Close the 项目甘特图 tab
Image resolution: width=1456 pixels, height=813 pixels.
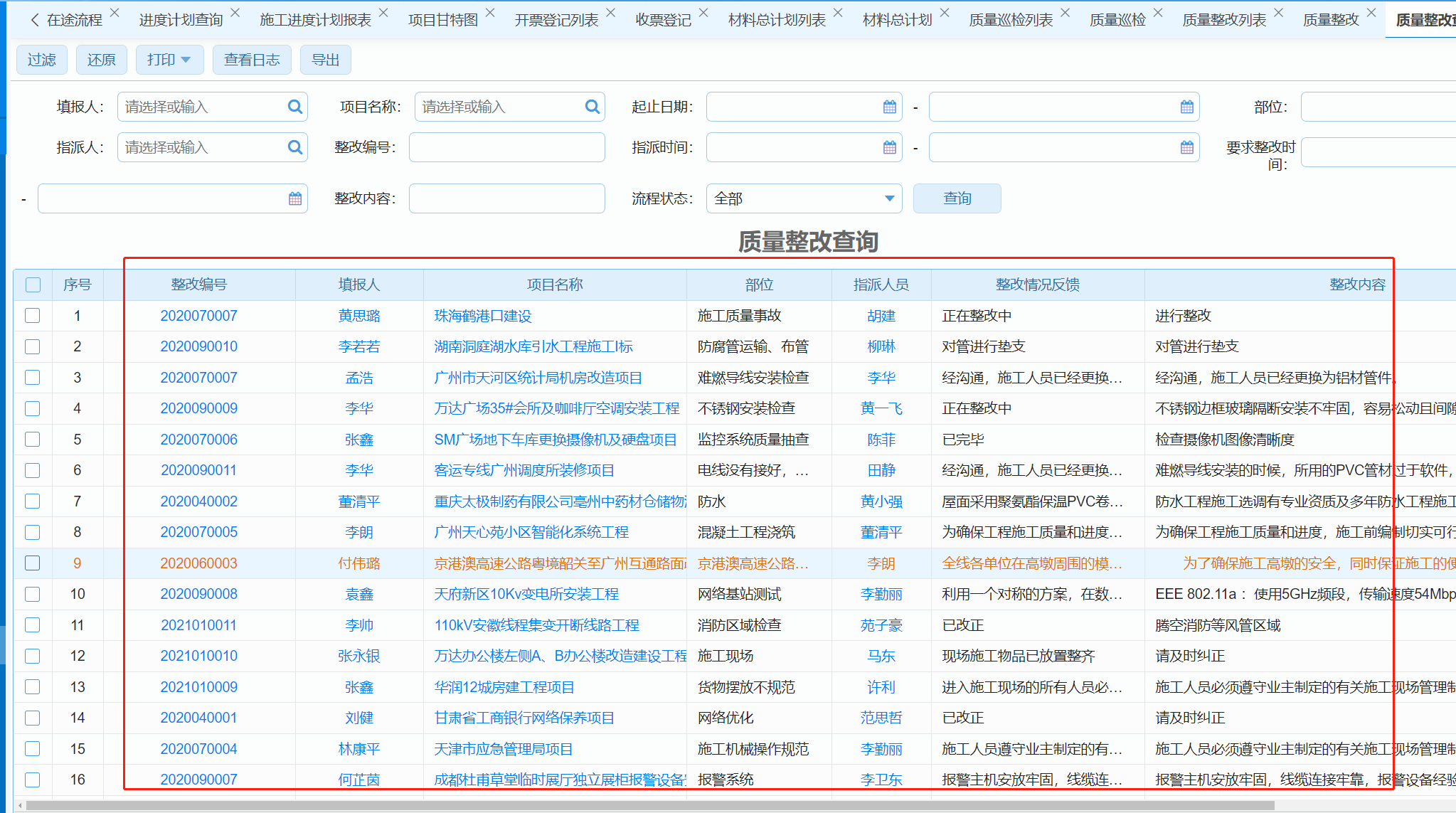[x=490, y=13]
